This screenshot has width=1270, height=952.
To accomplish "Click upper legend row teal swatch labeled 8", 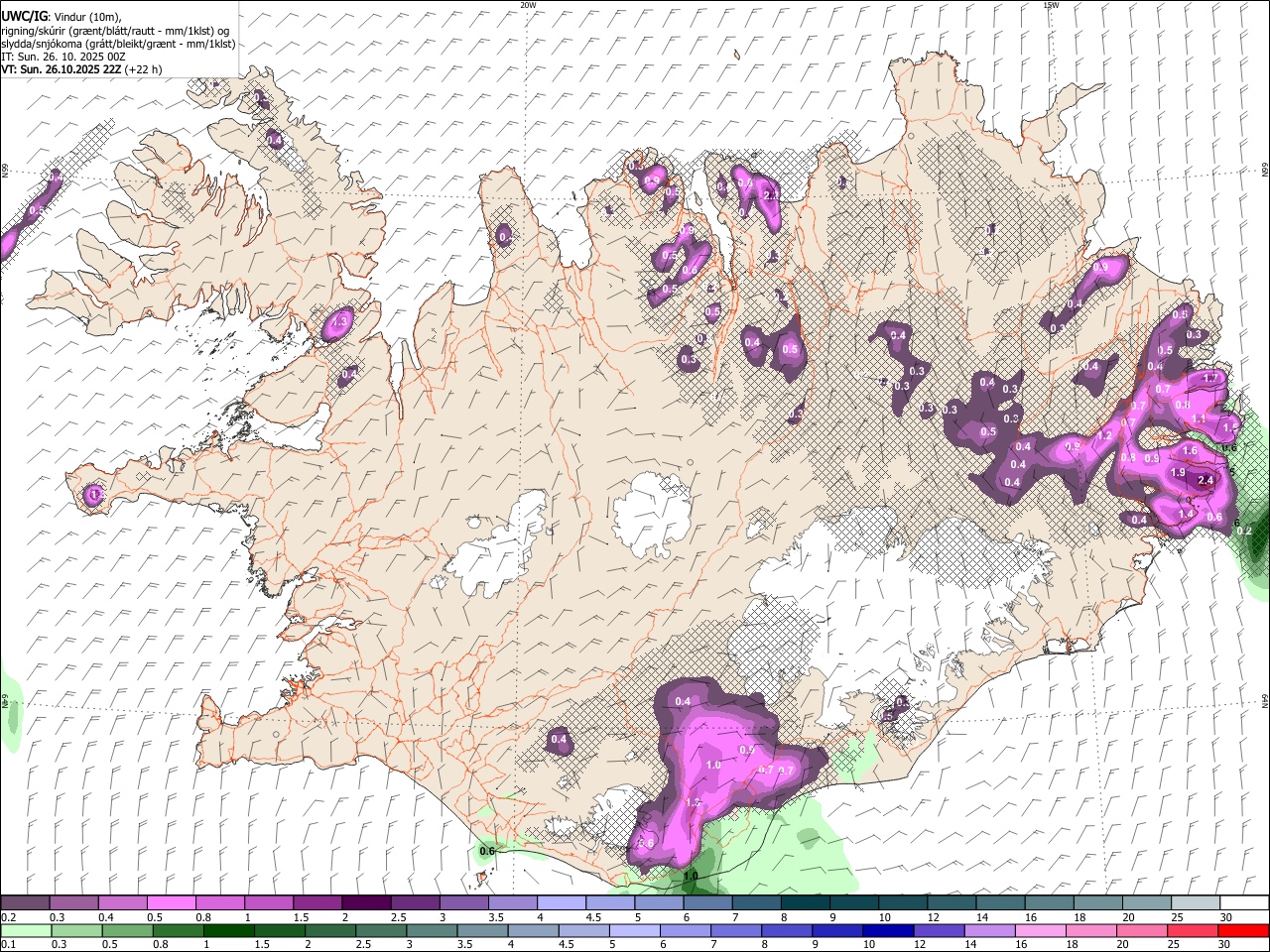I will pyautogui.click(x=806, y=903).
